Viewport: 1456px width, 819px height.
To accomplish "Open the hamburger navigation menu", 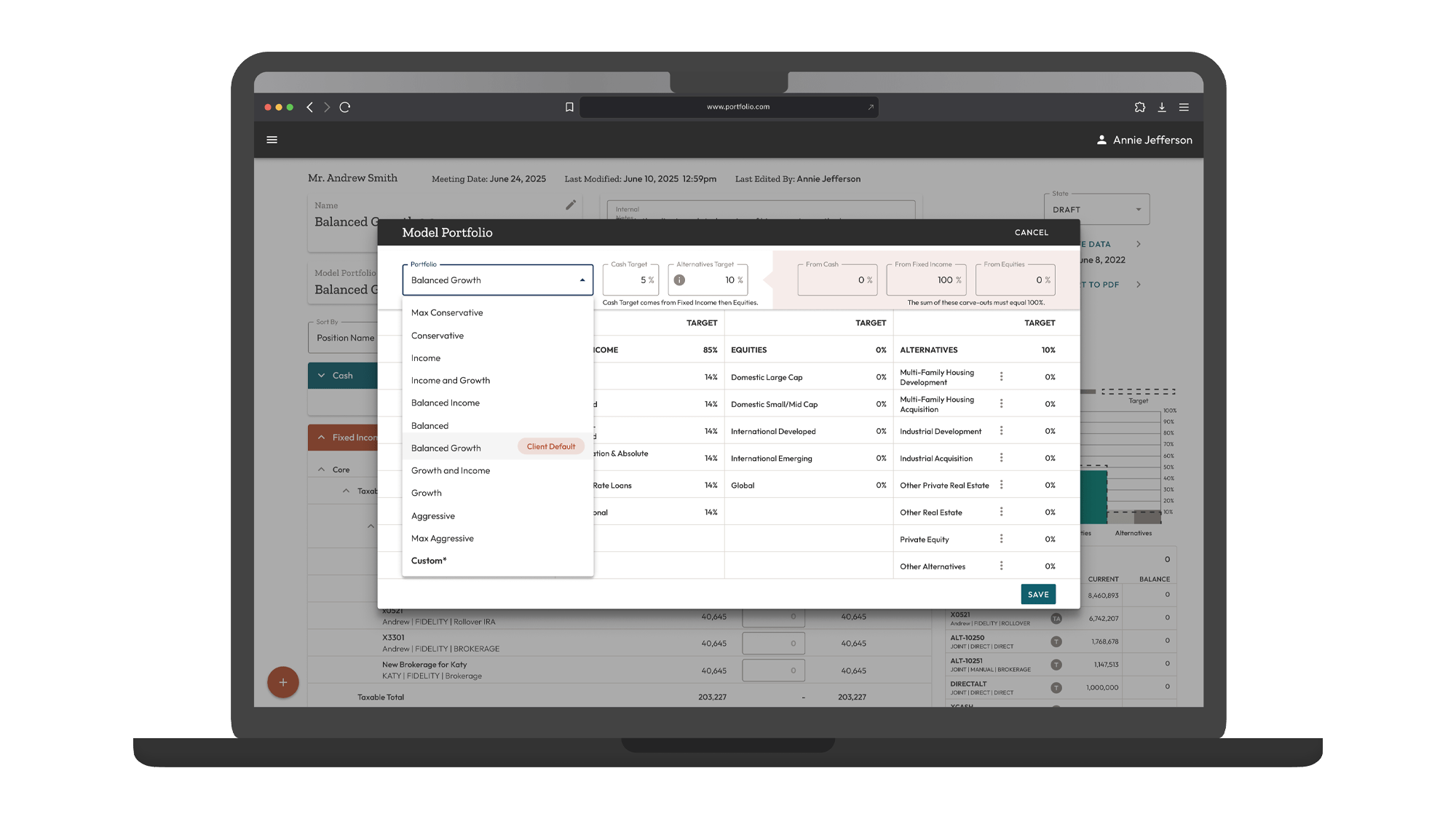I will [x=272, y=140].
